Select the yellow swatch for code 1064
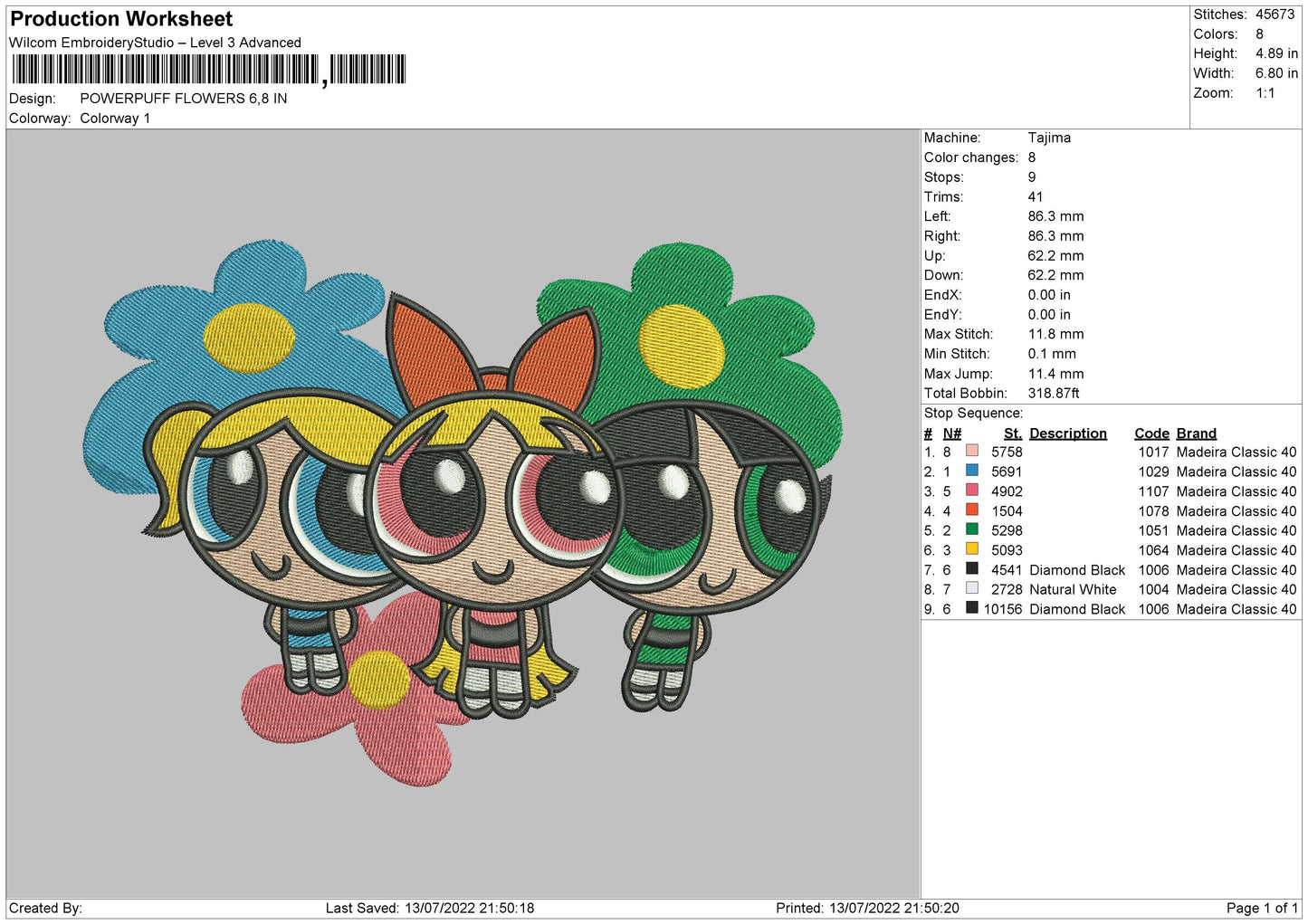Screen dimensions: 1308x924 (x=971, y=548)
